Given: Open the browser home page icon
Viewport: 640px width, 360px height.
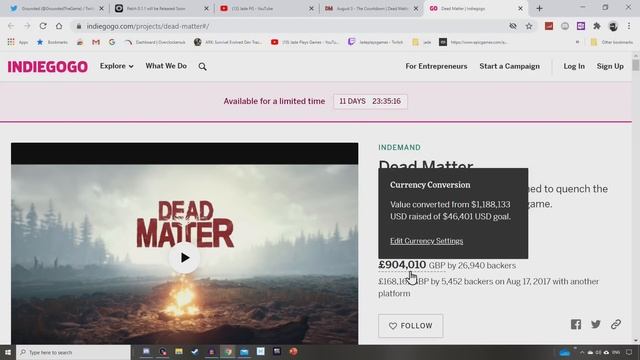Looking at the screenshot, I should tap(59, 26).
